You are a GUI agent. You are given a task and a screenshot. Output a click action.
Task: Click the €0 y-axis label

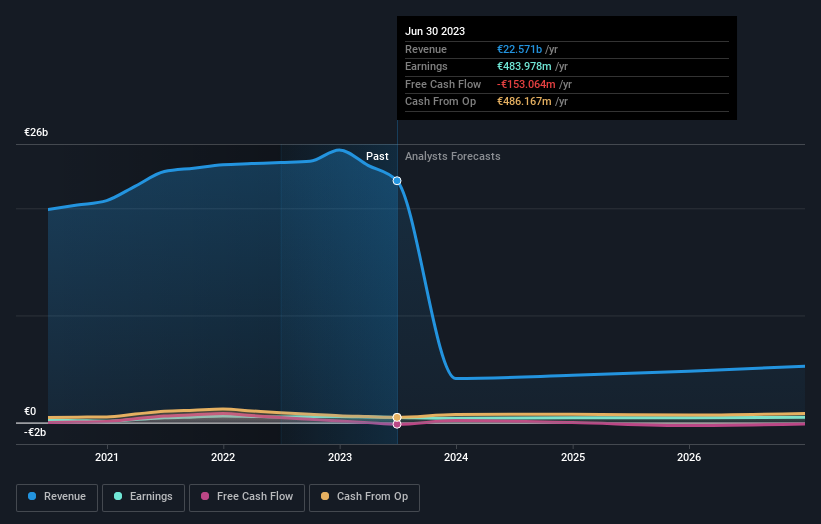(x=30, y=411)
